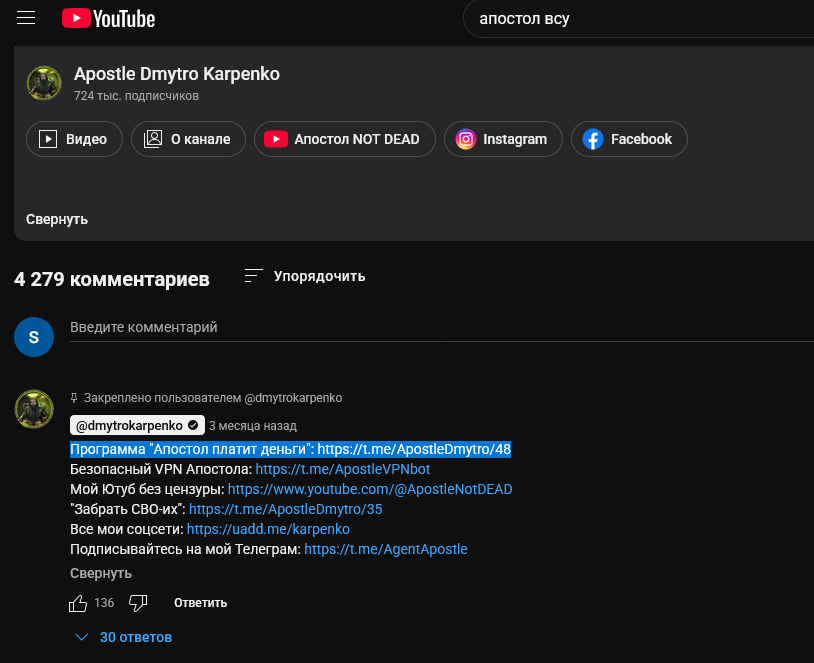This screenshot has height=663, width=814.
Task: Dislike the pinned comment
Action: (x=139, y=603)
